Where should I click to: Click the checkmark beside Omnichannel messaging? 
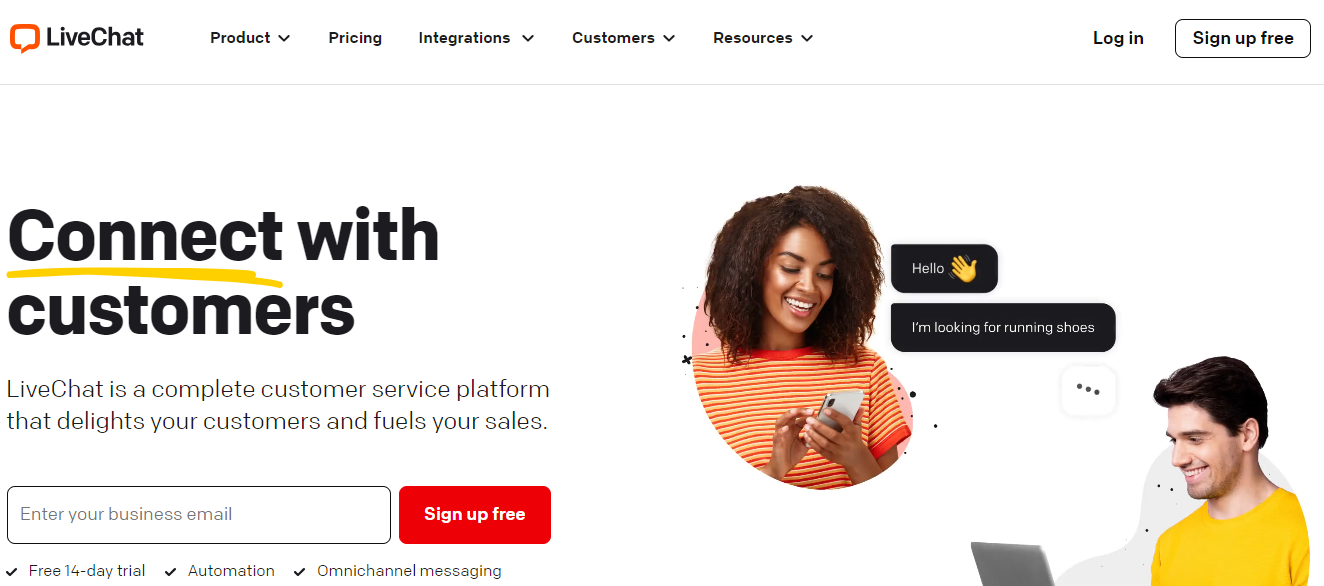300,572
